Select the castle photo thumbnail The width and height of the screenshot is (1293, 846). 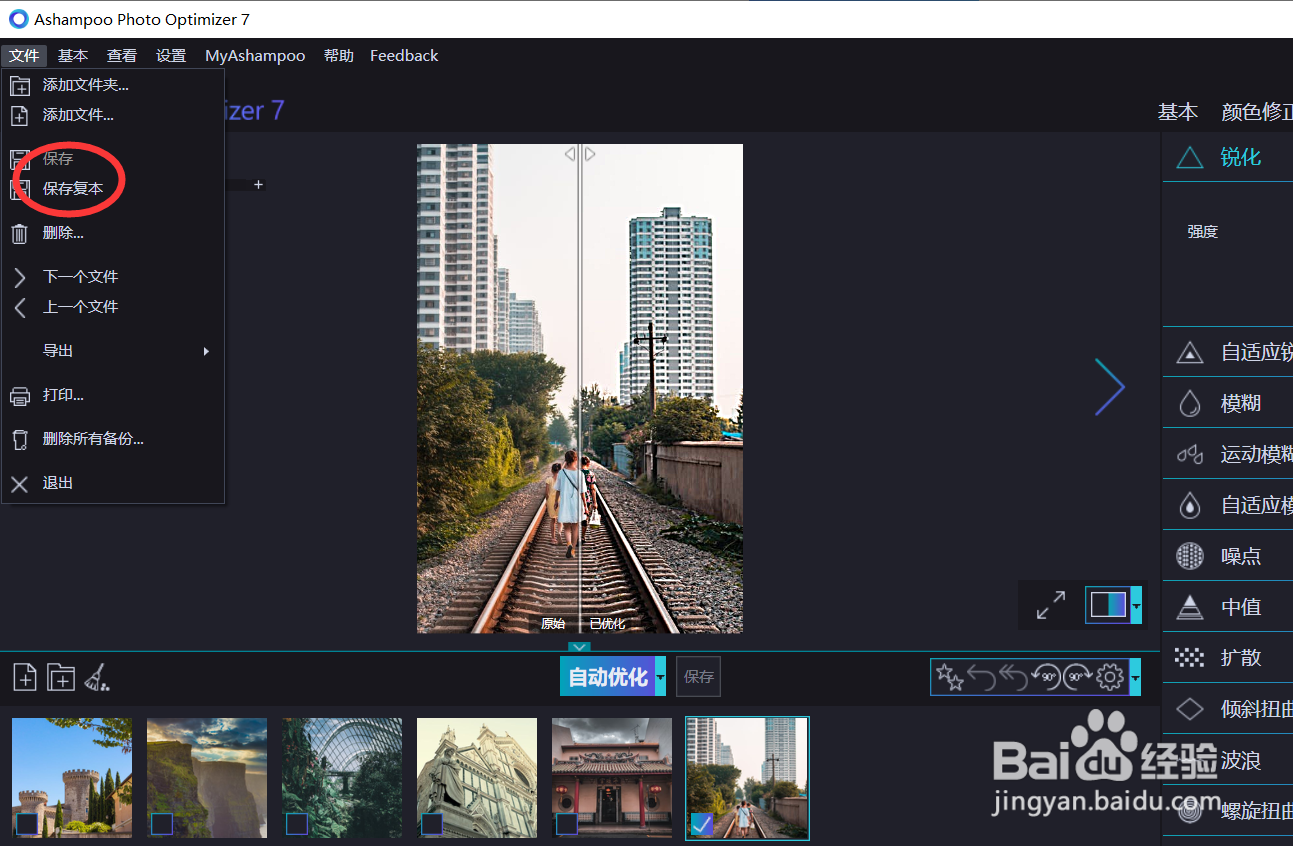pos(72,778)
